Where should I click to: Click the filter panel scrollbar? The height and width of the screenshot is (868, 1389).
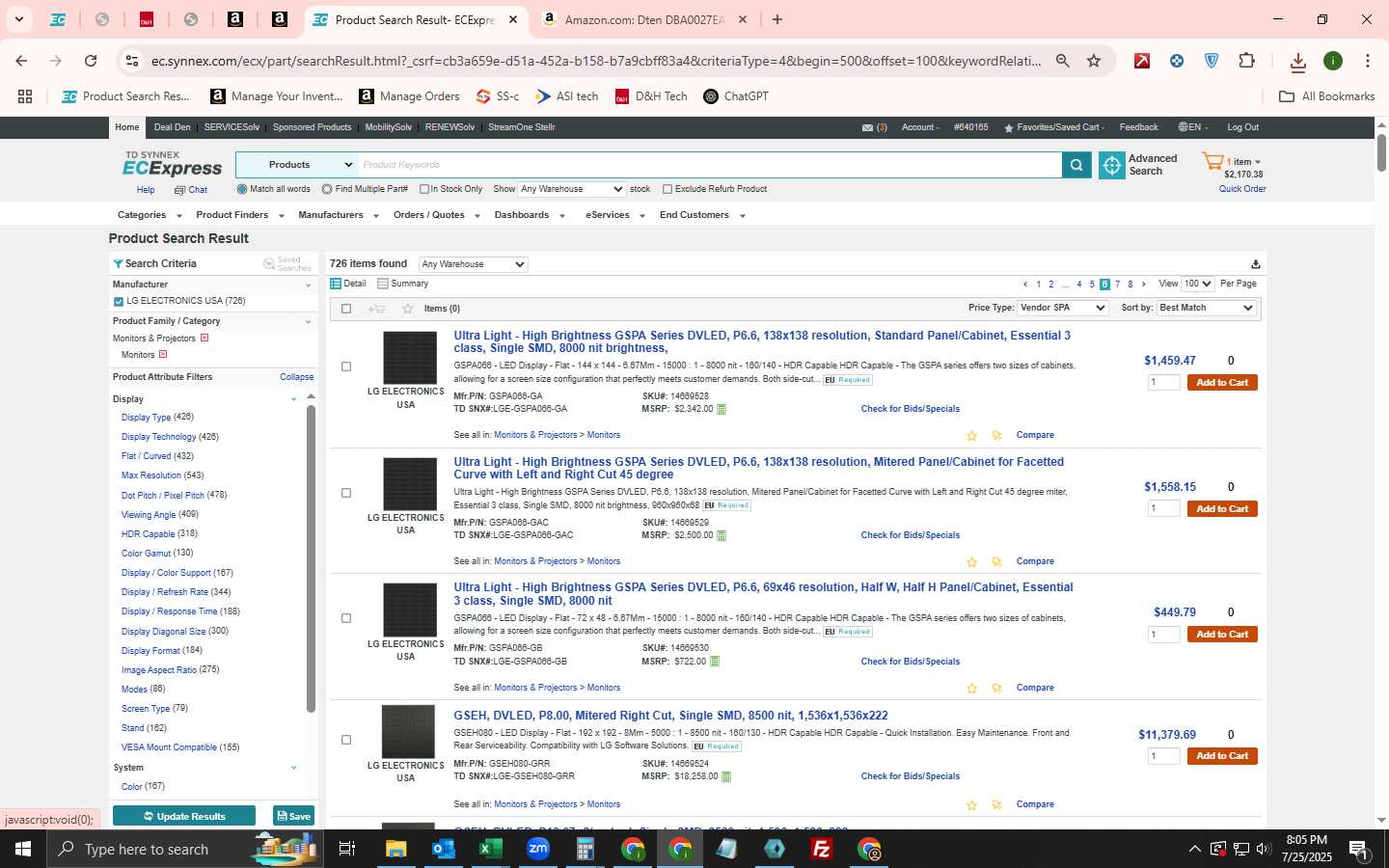coord(311,559)
